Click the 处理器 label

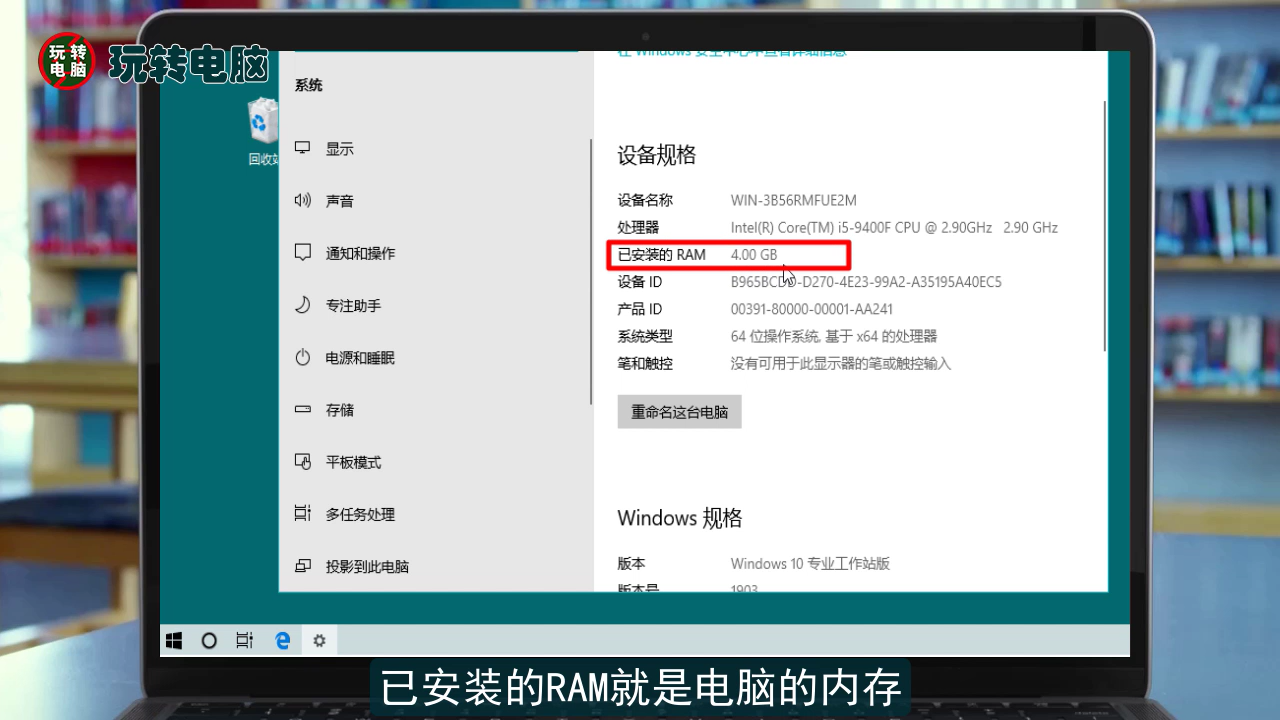pos(638,227)
